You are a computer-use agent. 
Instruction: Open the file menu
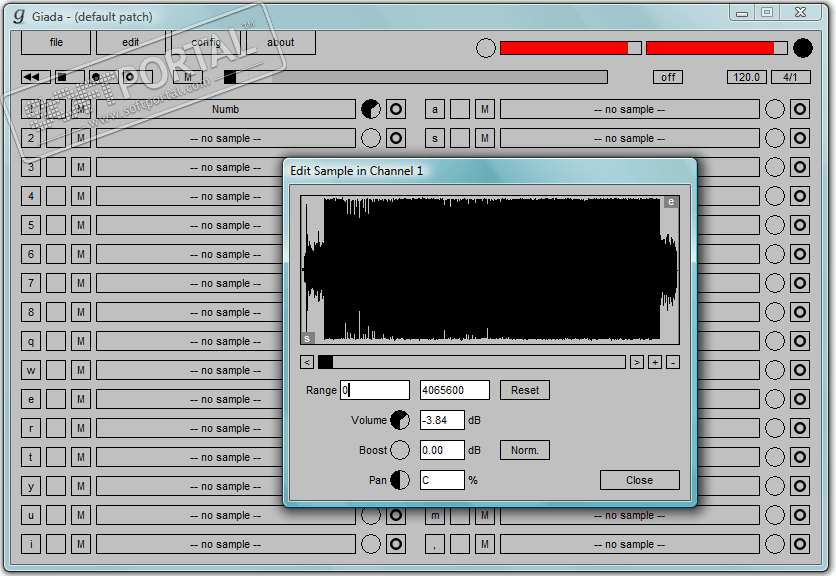point(56,42)
